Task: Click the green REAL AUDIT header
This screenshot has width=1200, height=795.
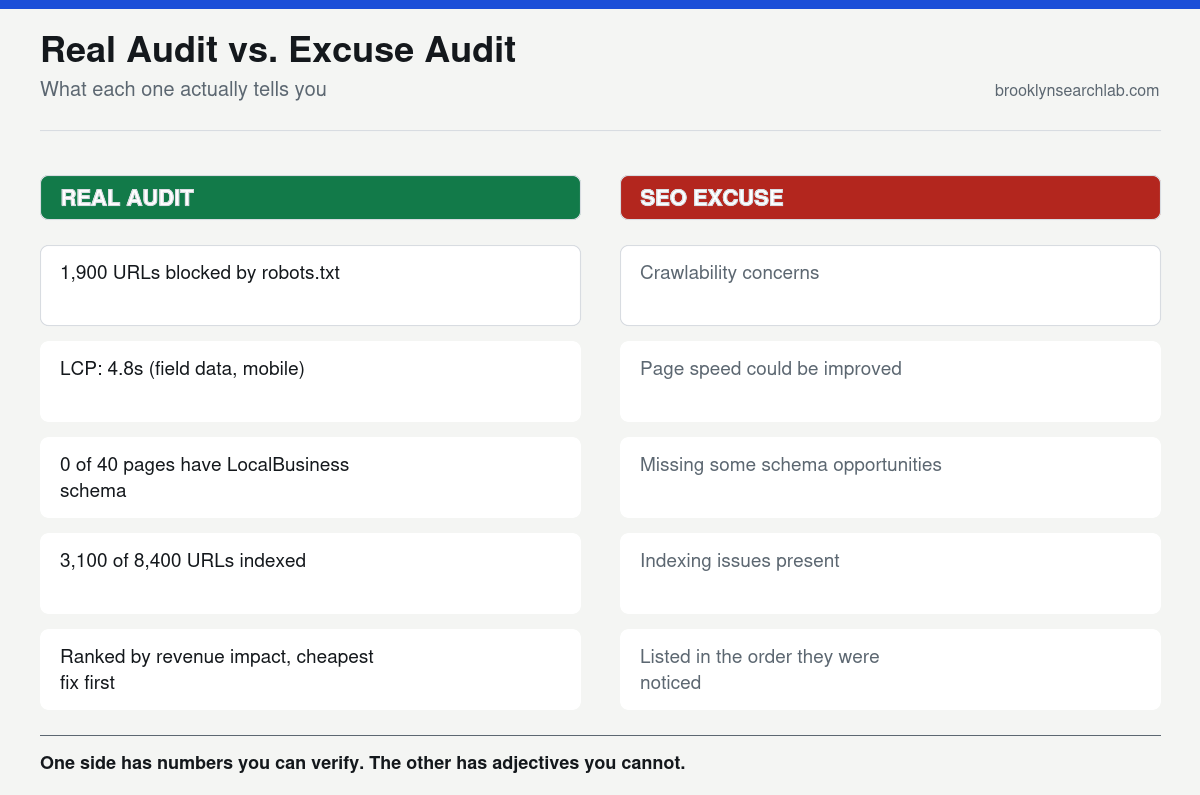Action: [310, 197]
